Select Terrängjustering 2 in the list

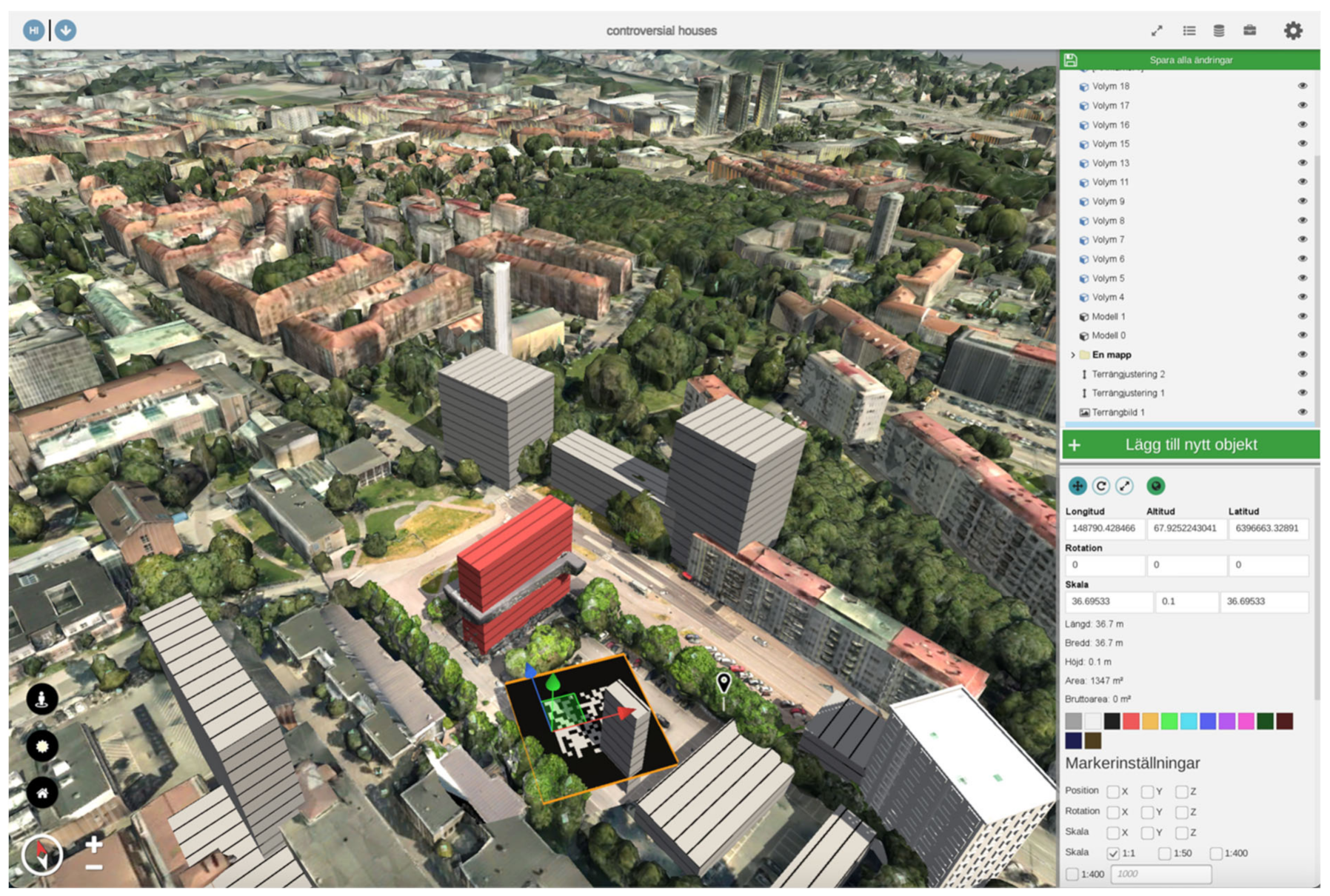1127,374
